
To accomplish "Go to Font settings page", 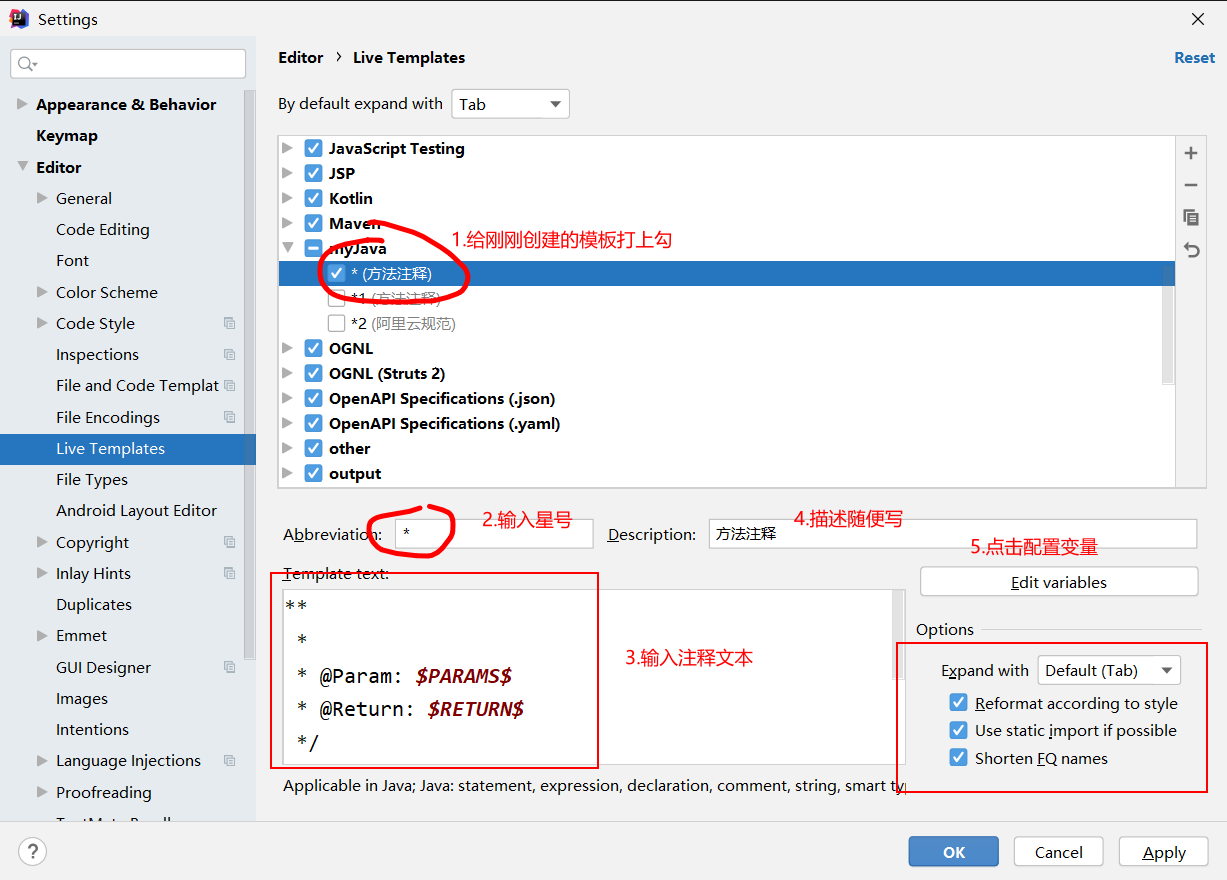I will click(x=72, y=260).
